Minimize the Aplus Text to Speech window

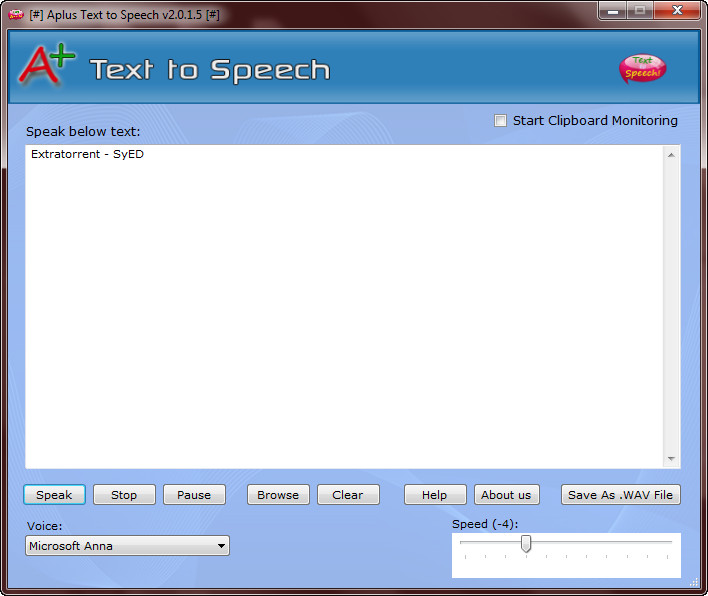[613, 10]
